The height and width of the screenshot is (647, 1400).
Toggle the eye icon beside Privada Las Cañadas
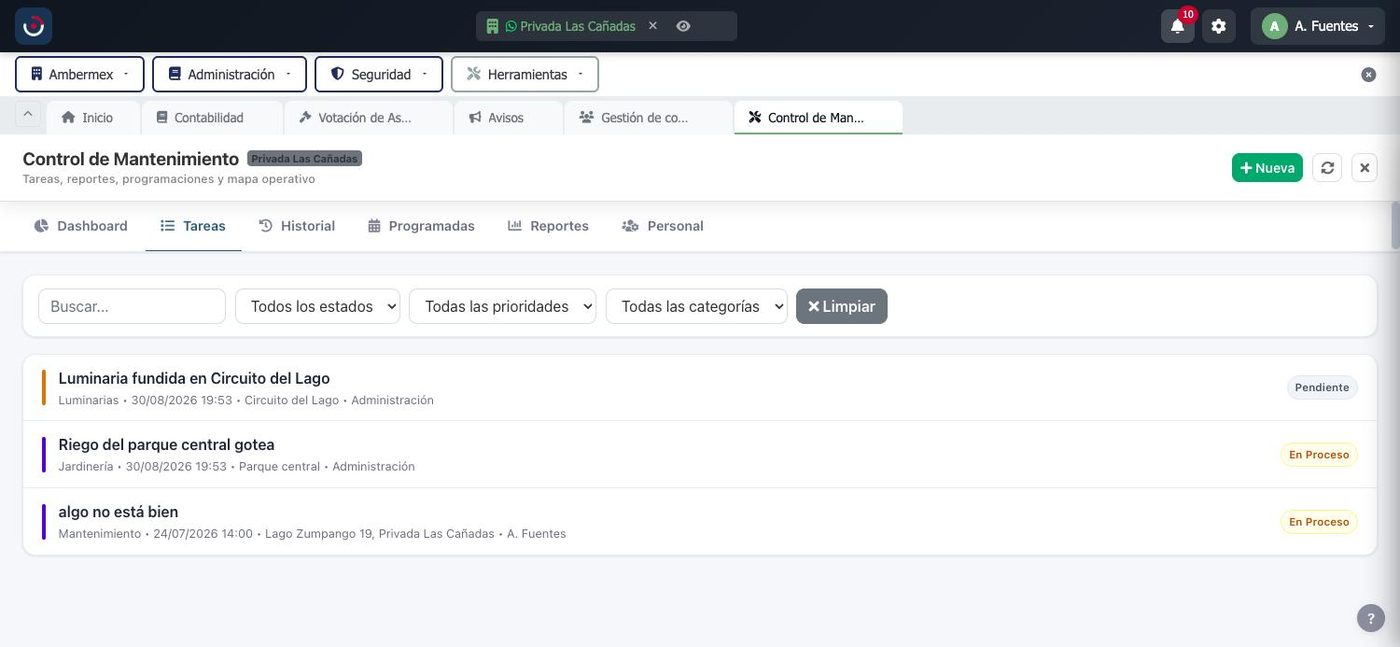click(683, 26)
